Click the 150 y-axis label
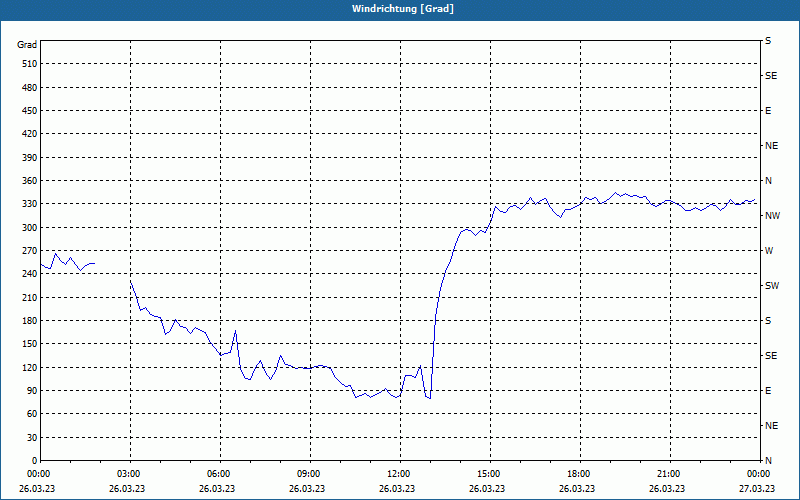800x500 pixels. click(x=29, y=344)
